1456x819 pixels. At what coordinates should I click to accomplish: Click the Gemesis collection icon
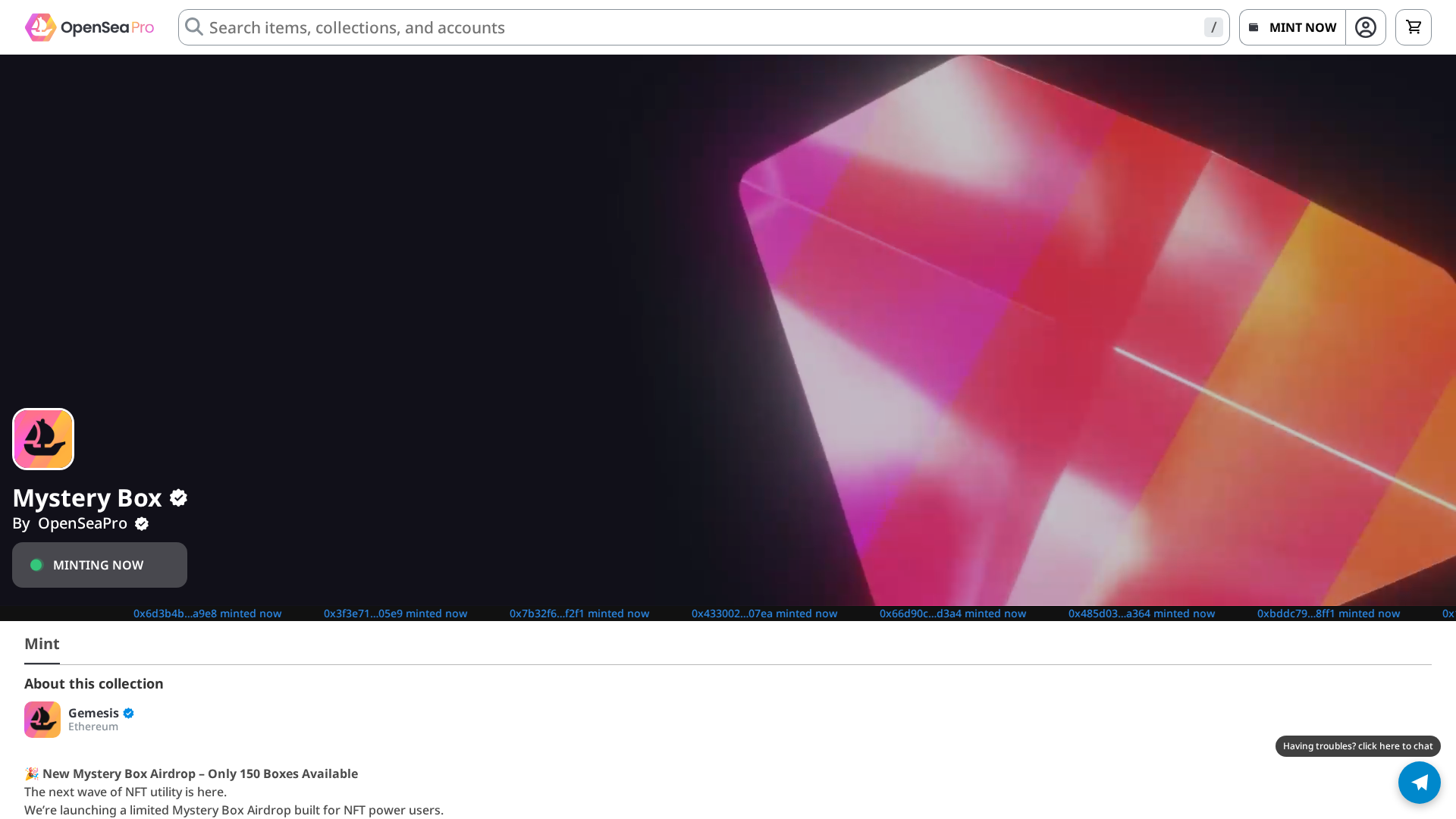point(42,720)
